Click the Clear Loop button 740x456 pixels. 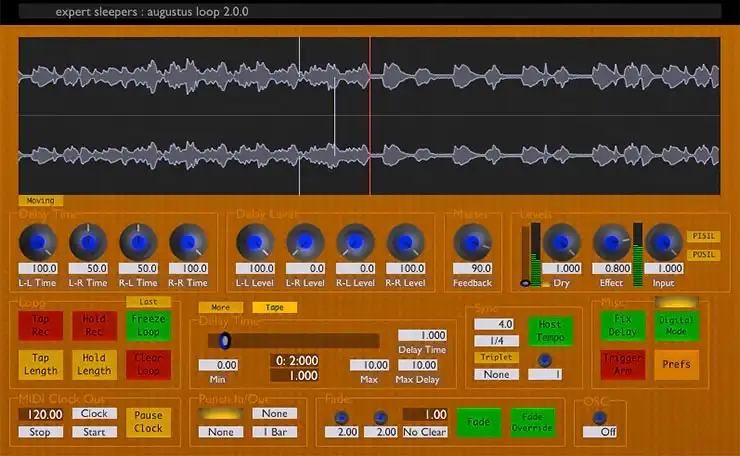pyautogui.click(x=148, y=364)
